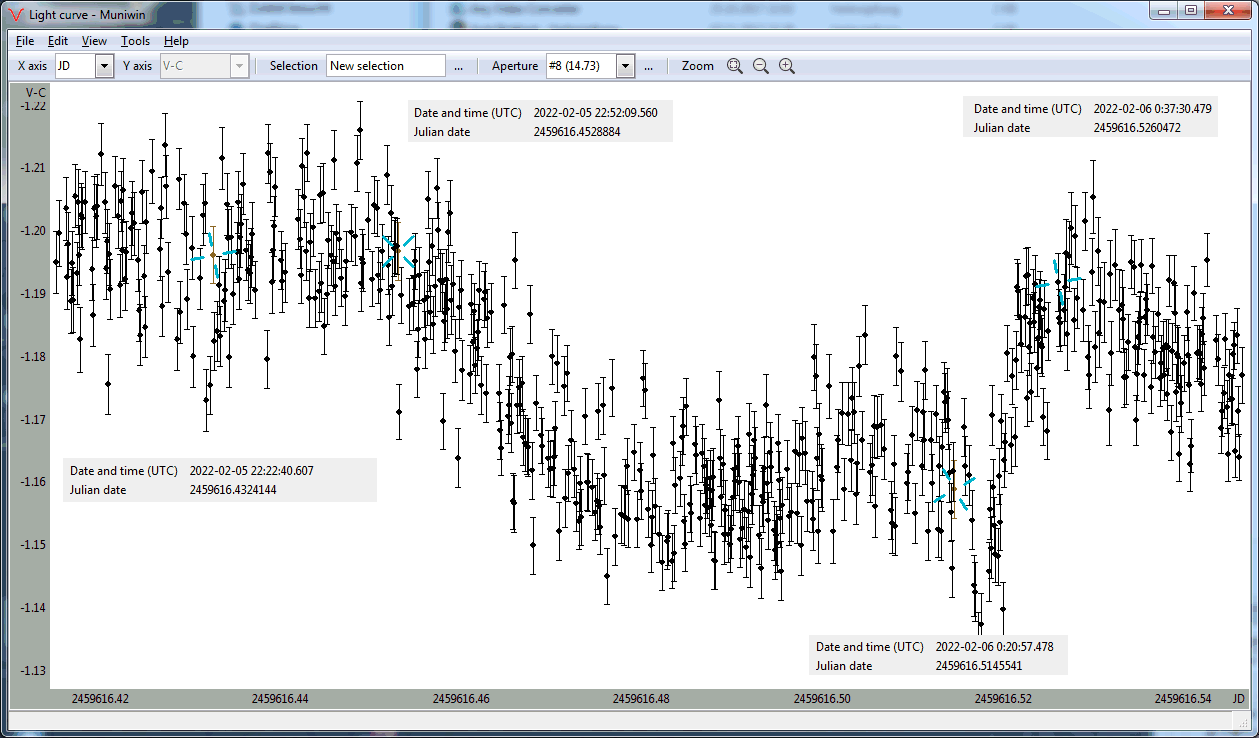The image size is (1259, 738).
Task: Open the Help menu
Action: (176, 41)
